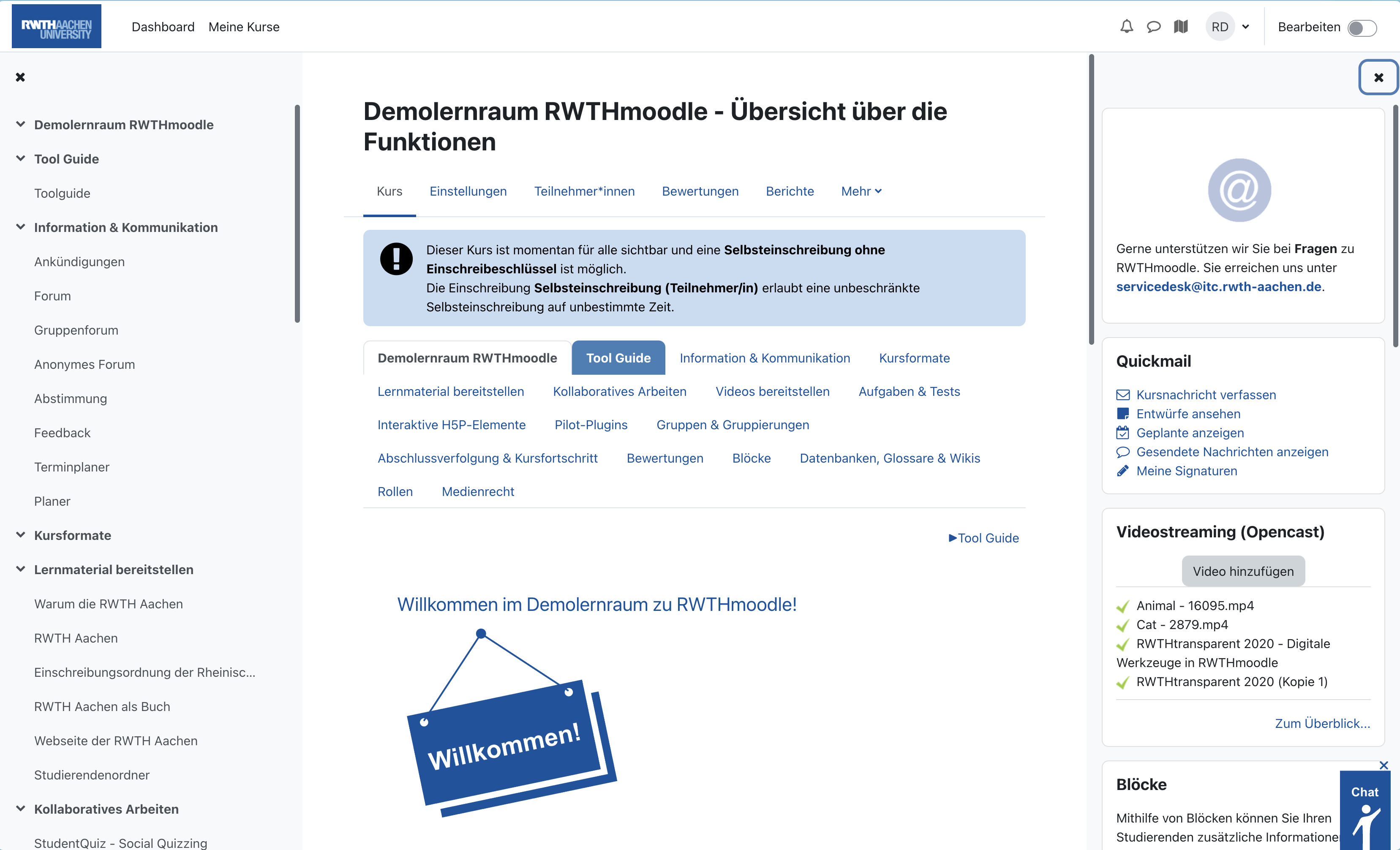Image resolution: width=1400 pixels, height=850 pixels.
Task: Click the Einstellungen tab
Action: pos(468,191)
